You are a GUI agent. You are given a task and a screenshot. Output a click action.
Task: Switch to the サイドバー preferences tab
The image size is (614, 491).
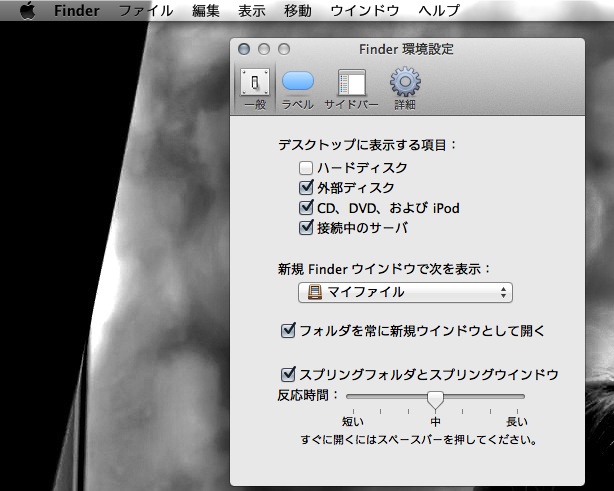coord(351,88)
